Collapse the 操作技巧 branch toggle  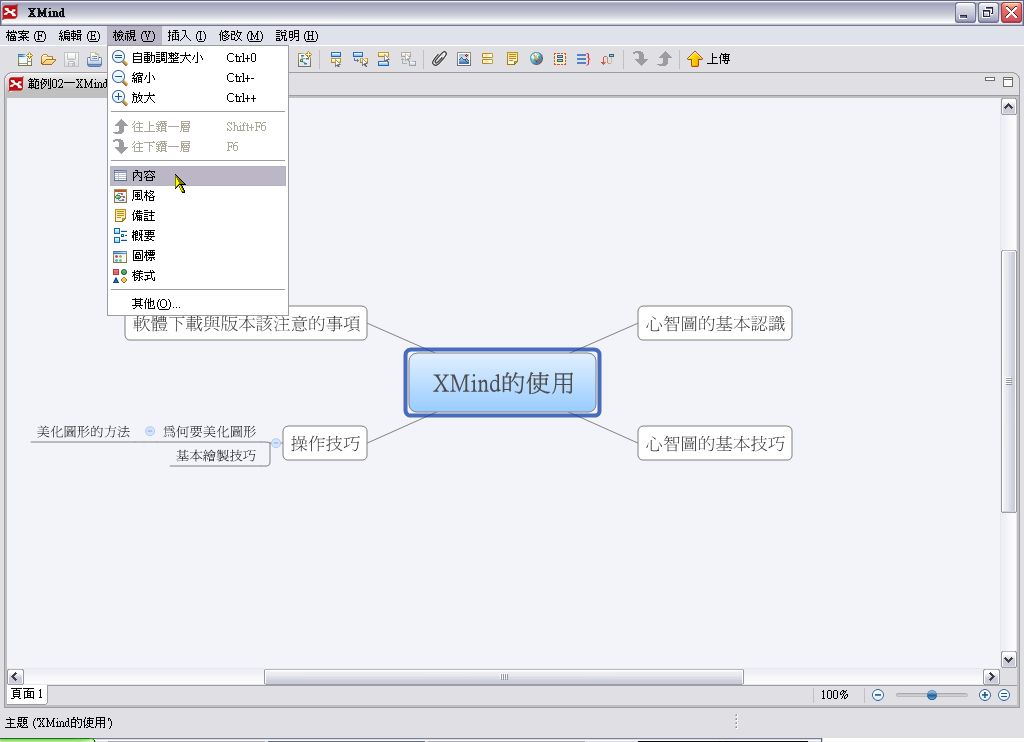pos(276,444)
